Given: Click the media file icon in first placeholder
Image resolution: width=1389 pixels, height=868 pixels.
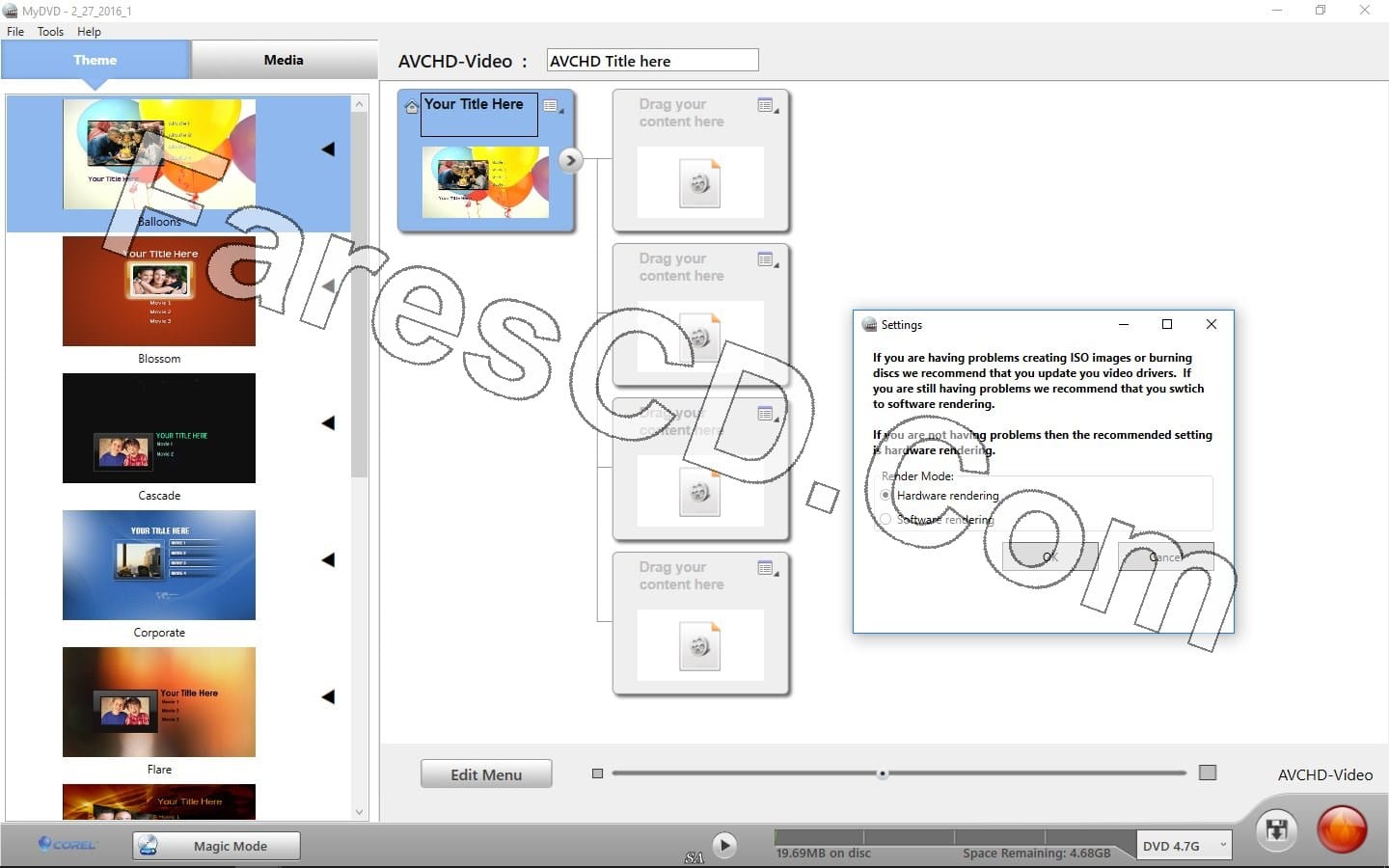Looking at the screenshot, I should tap(700, 183).
